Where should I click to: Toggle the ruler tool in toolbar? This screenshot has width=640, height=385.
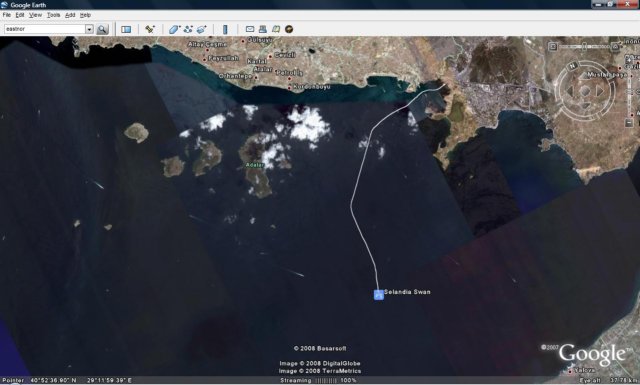coord(225,29)
